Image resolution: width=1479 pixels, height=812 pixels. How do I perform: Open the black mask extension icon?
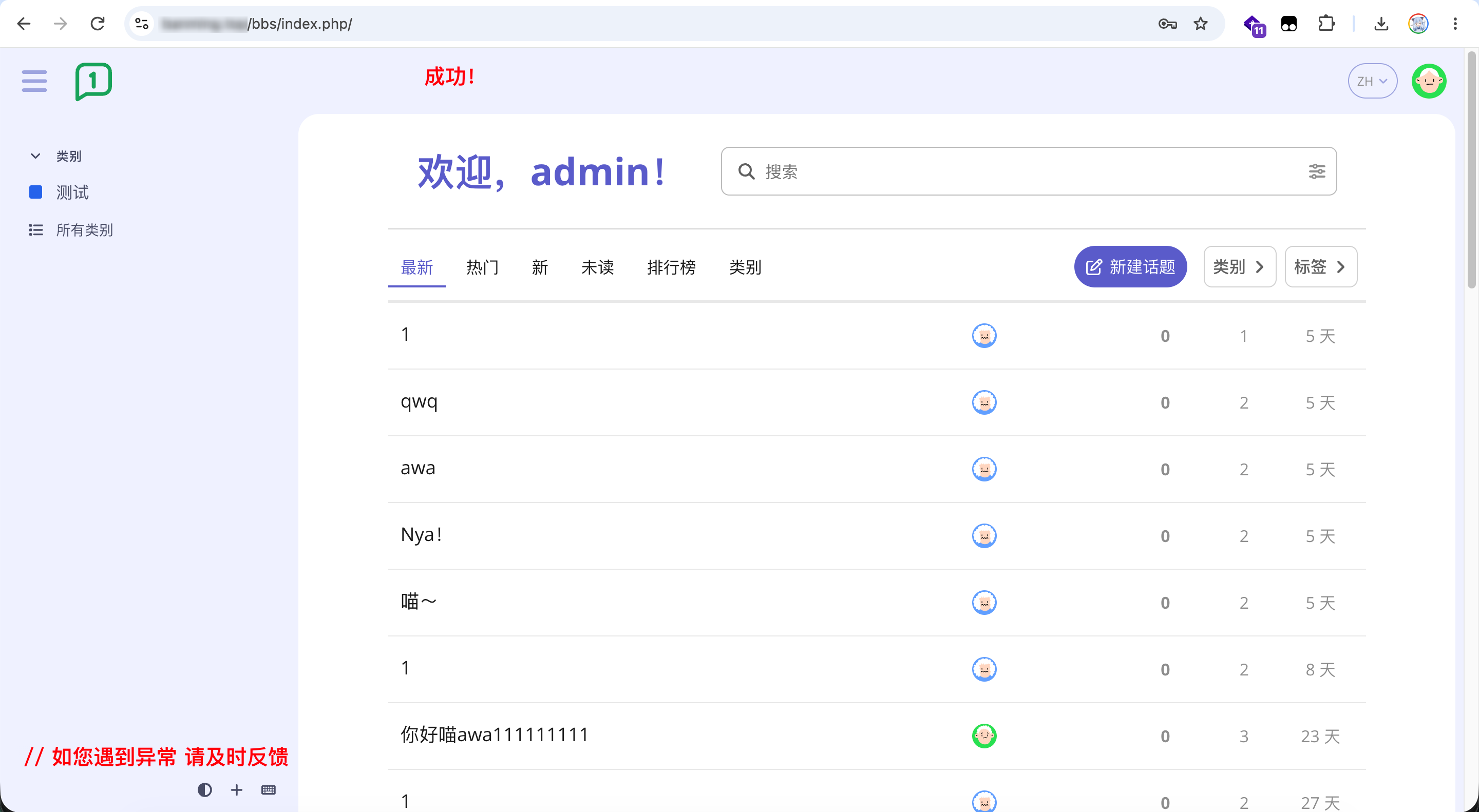pyautogui.click(x=1289, y=24)
